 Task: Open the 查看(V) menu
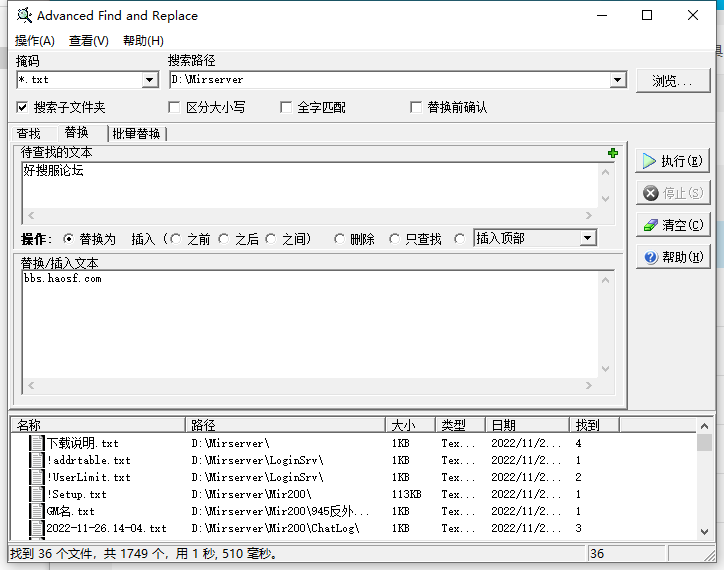click(x=89, y=41)
